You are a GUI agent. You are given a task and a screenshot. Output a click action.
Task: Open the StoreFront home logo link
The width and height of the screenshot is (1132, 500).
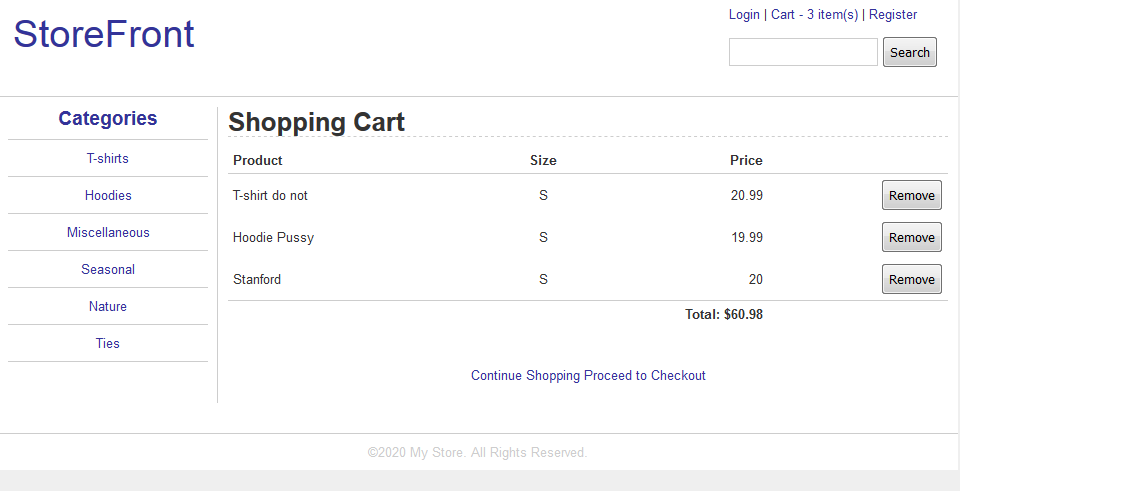click(x=104, y=34)
